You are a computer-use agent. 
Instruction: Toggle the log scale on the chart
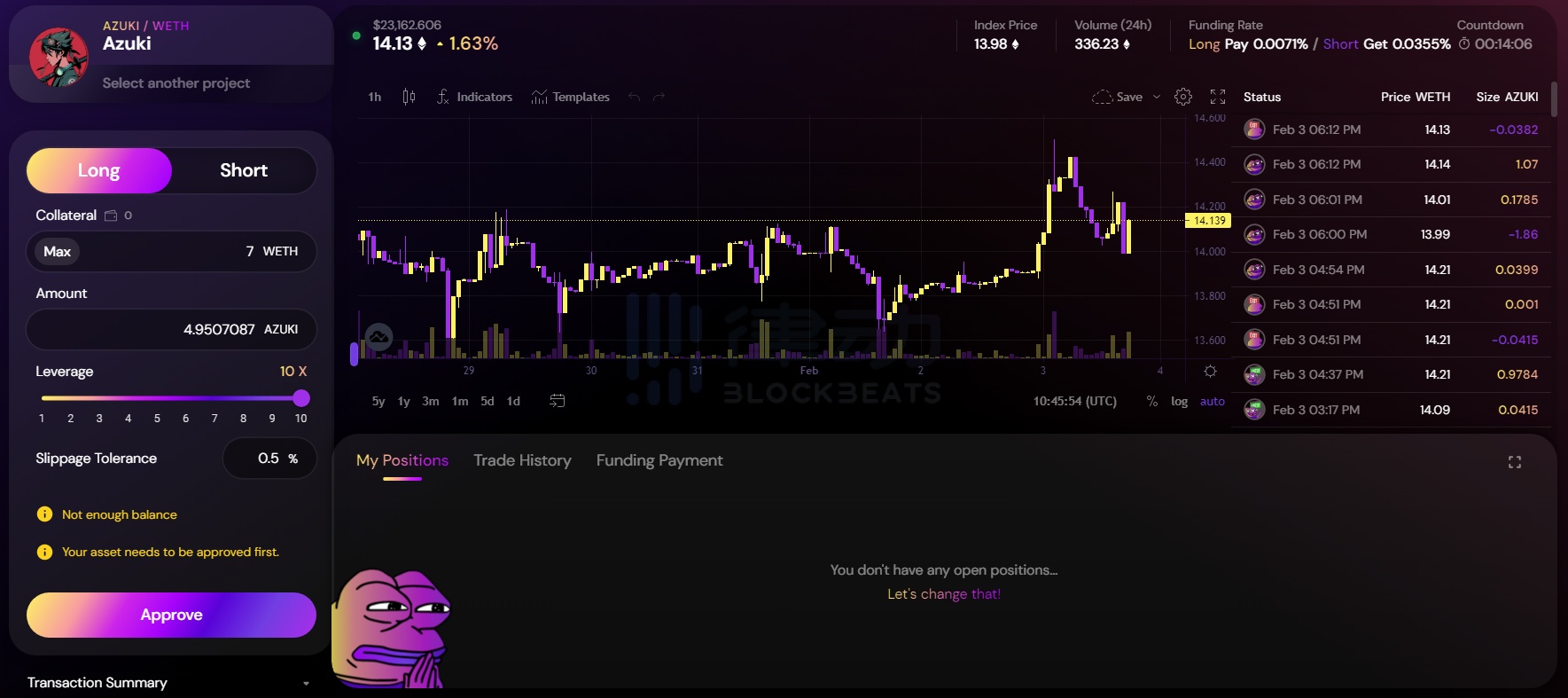(1179, 401)
